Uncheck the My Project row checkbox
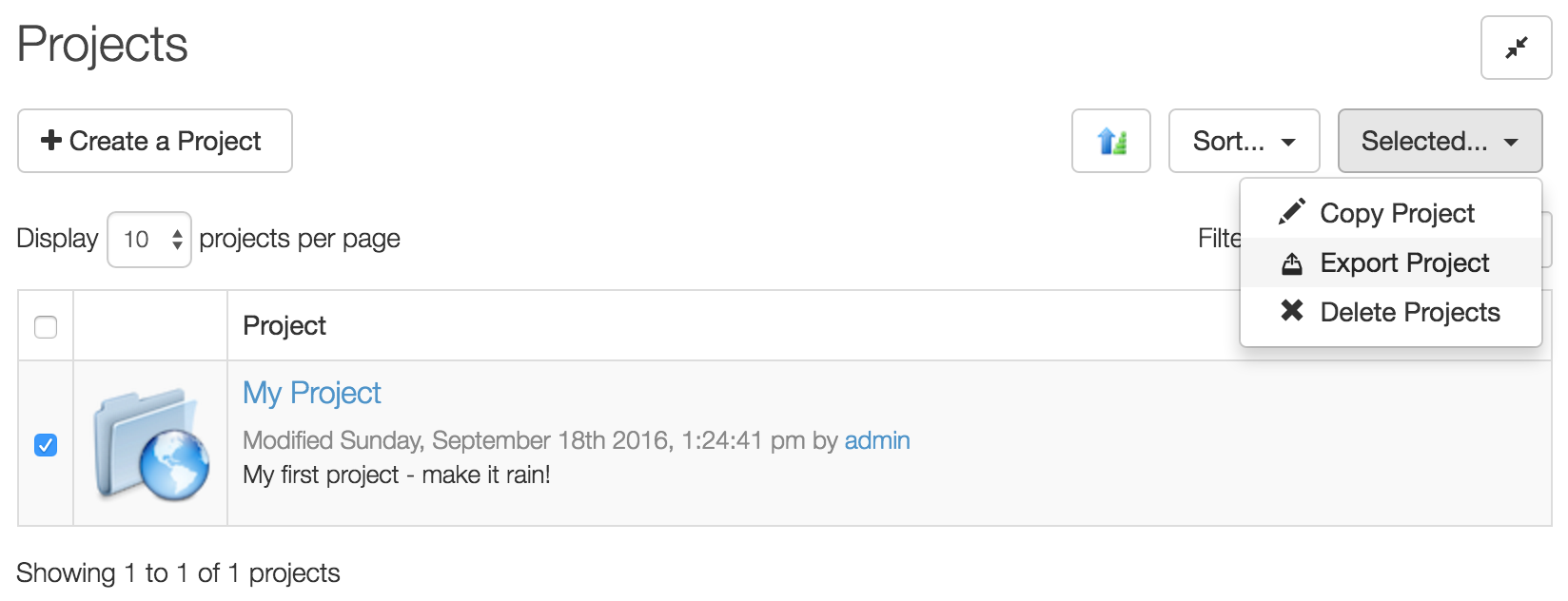 [x=46, y=444]
